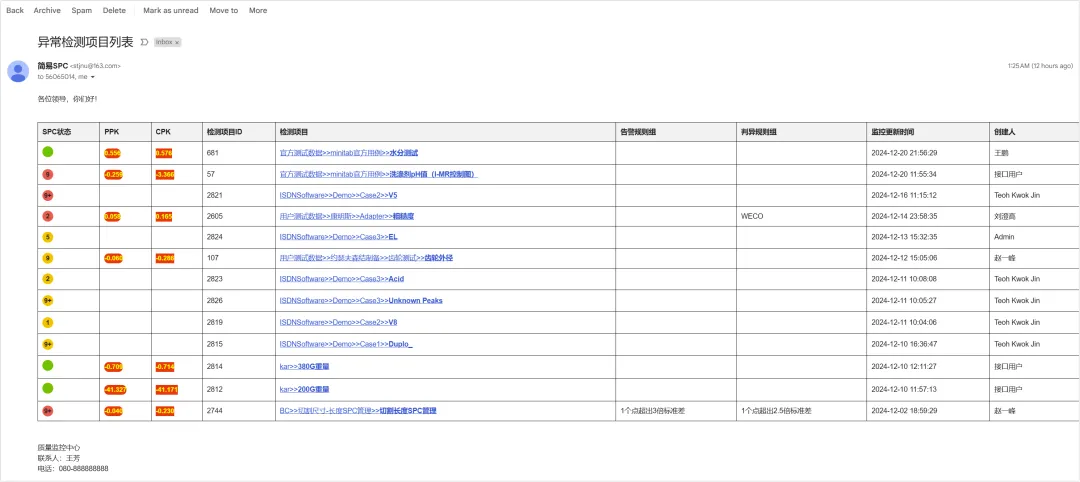Select Mark as unread
1080x482 pixels.
click(x=171, y=10)
